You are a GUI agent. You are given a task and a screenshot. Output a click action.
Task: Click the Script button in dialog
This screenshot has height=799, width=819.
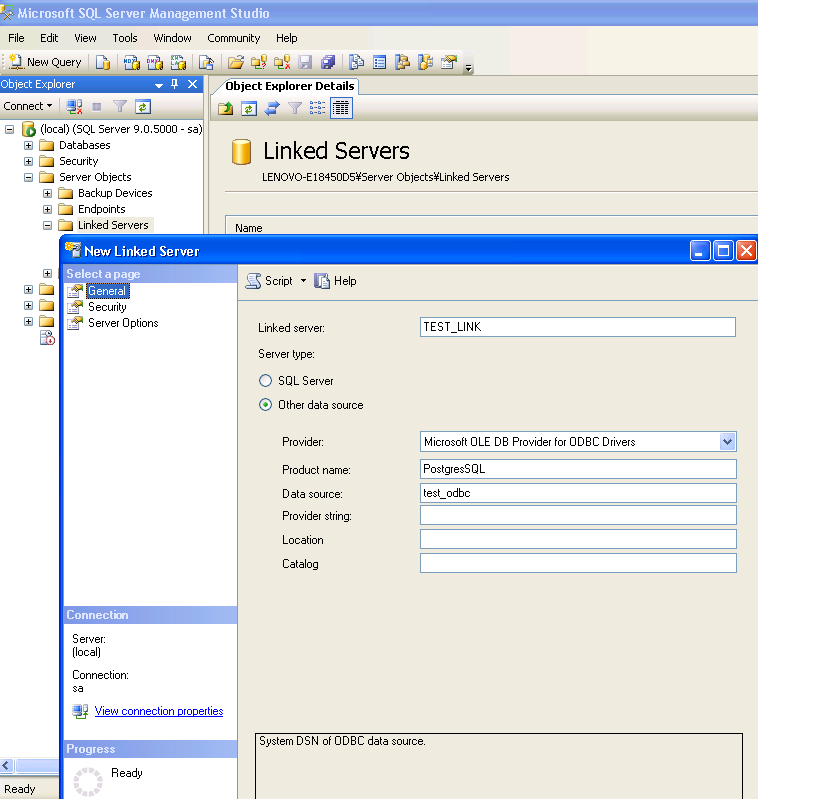[270, 281]
